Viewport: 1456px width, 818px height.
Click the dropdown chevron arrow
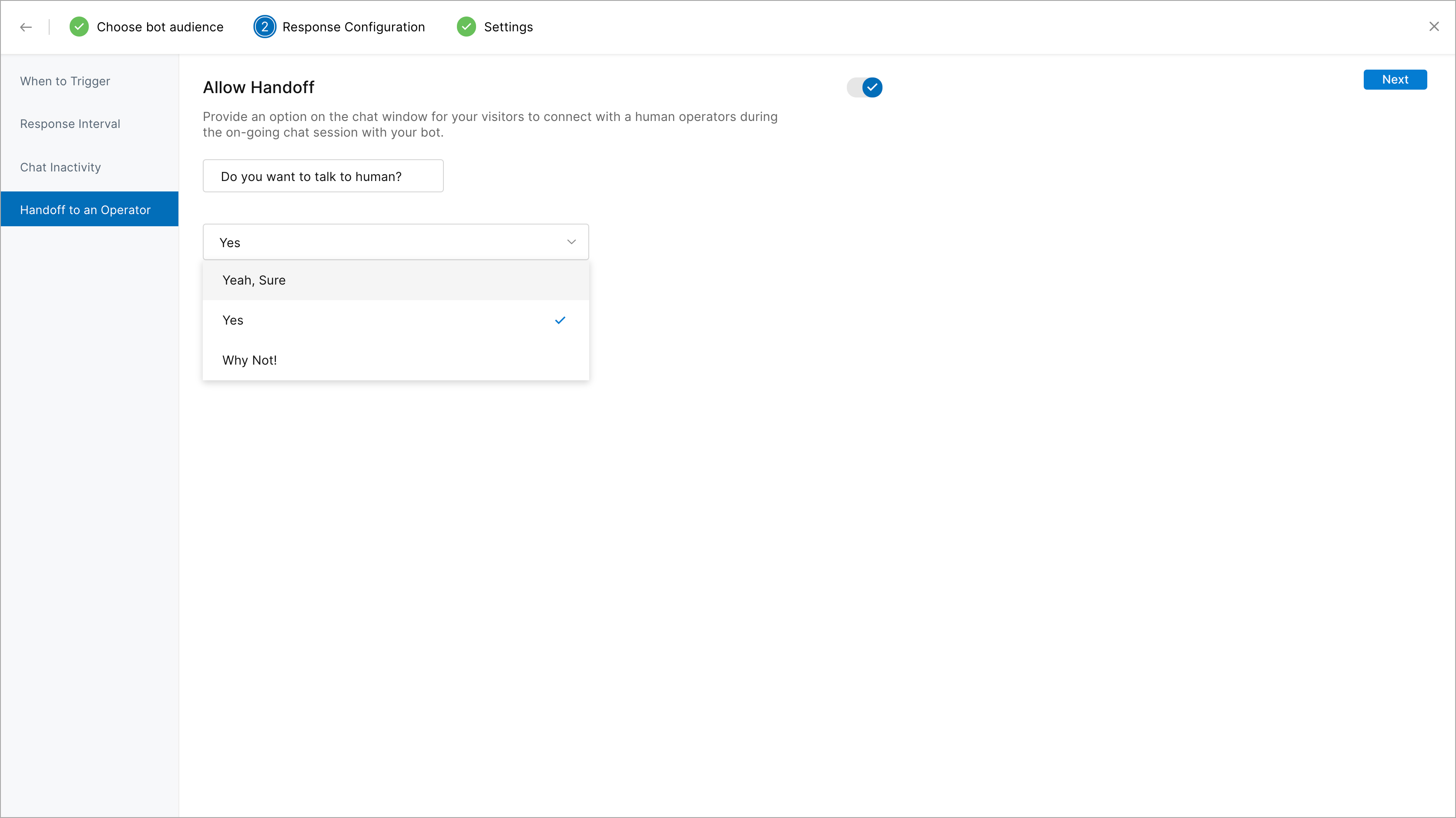(571, 242)
